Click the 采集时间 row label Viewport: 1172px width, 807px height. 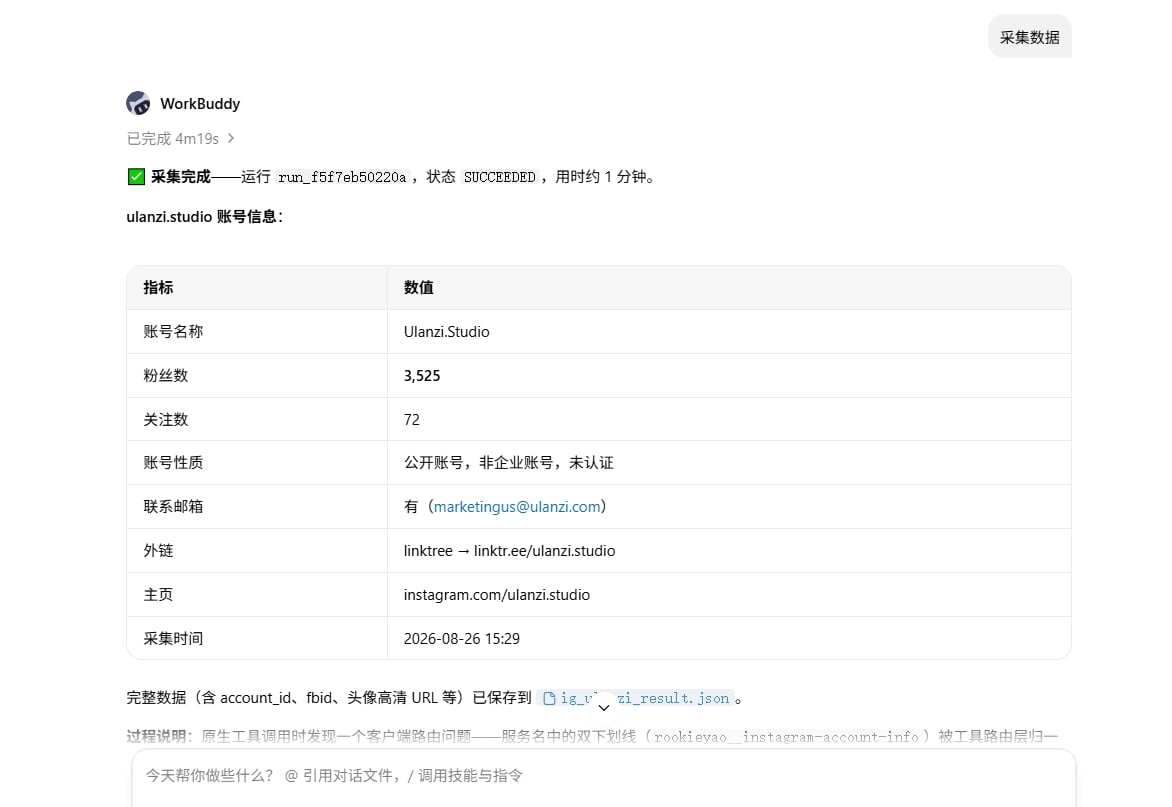[173, 639]
